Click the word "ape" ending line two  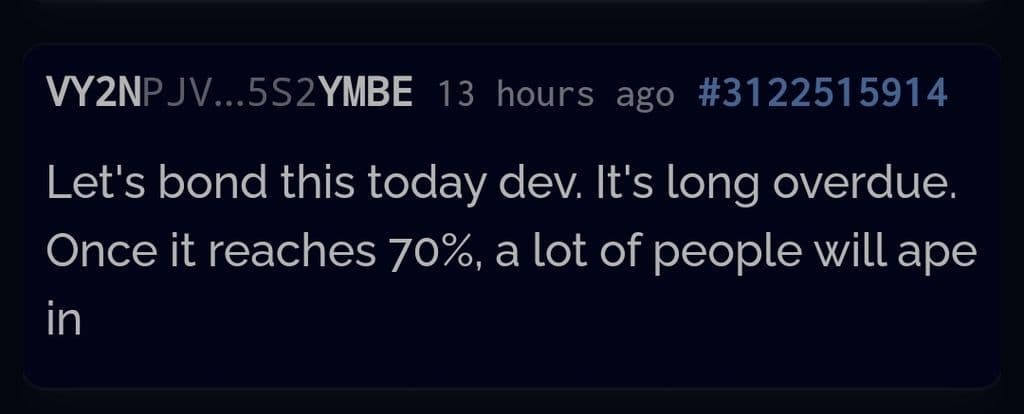[943, 254]
